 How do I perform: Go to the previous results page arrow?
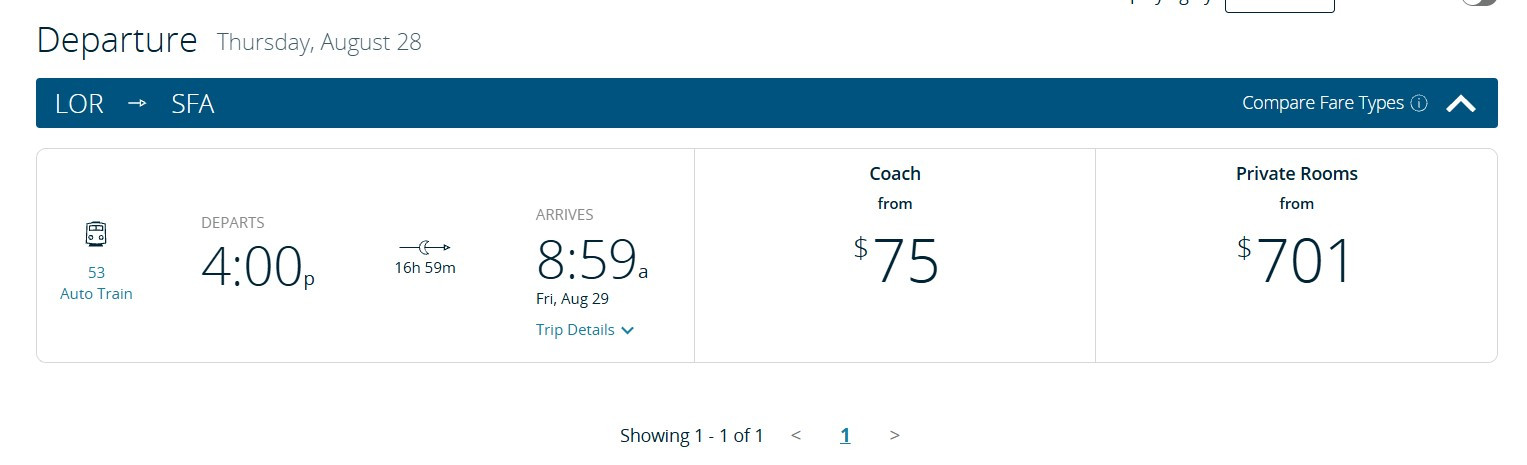pos(796,435)
